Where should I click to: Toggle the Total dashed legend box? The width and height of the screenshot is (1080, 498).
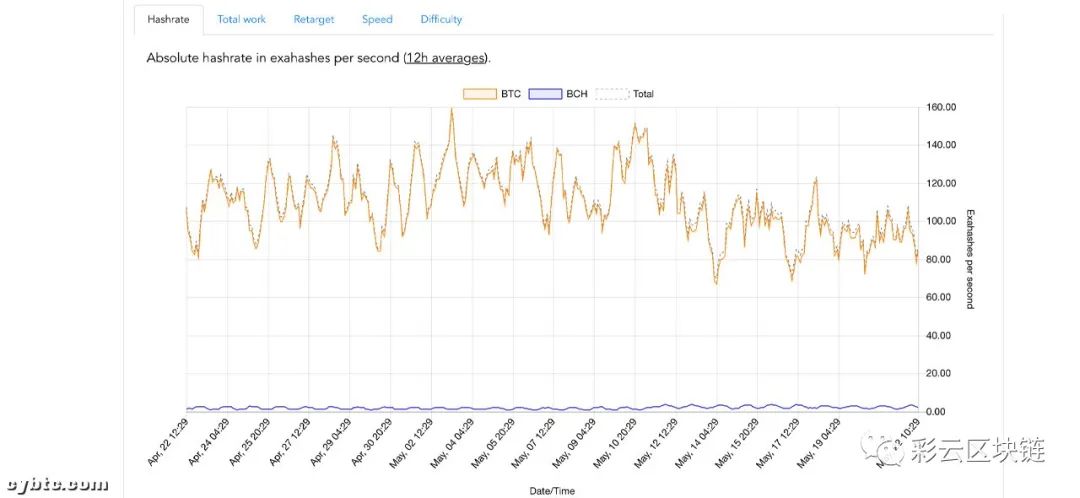pos(612,94)
